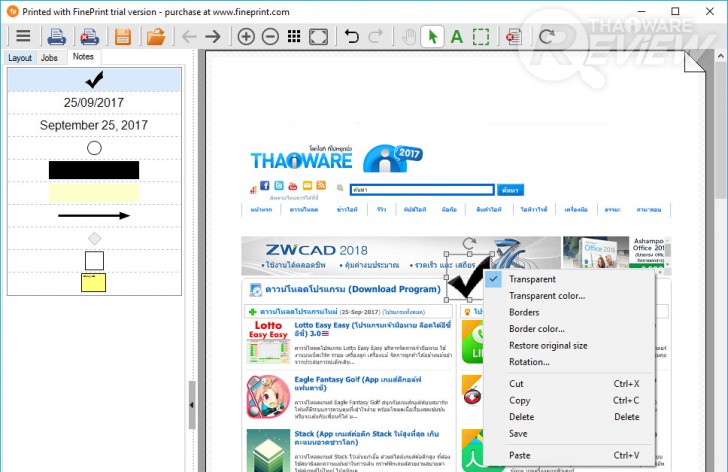
Task: Open the Rotation... option
Action: coord(529,362)
